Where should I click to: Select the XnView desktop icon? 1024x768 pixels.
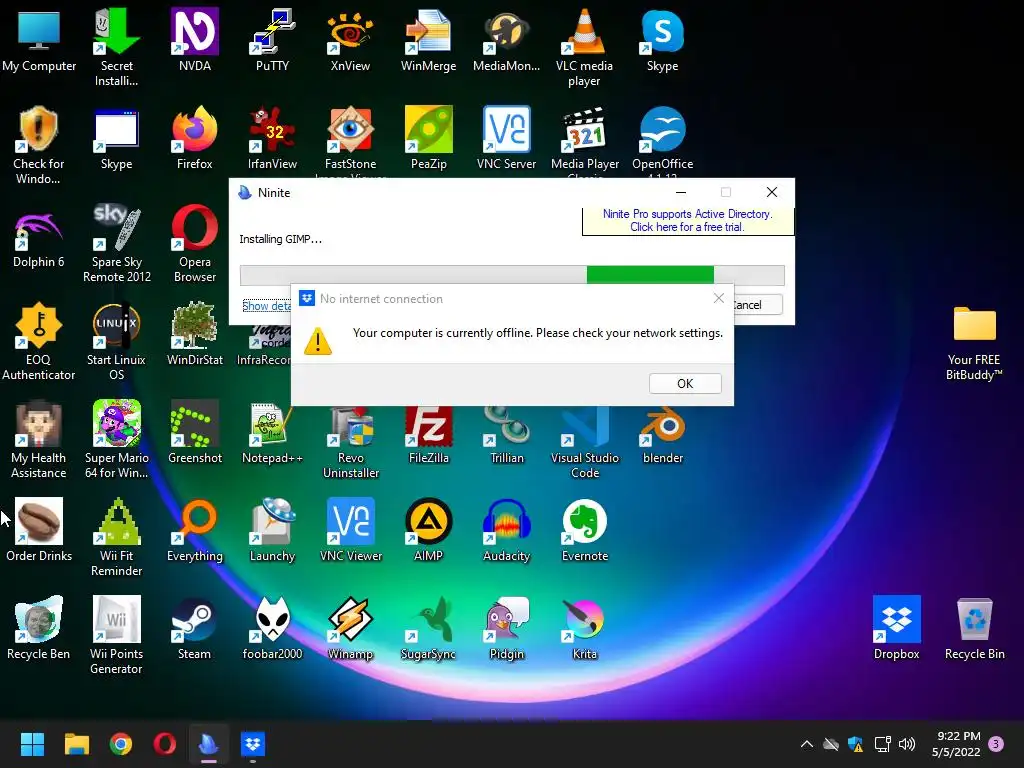350,39
